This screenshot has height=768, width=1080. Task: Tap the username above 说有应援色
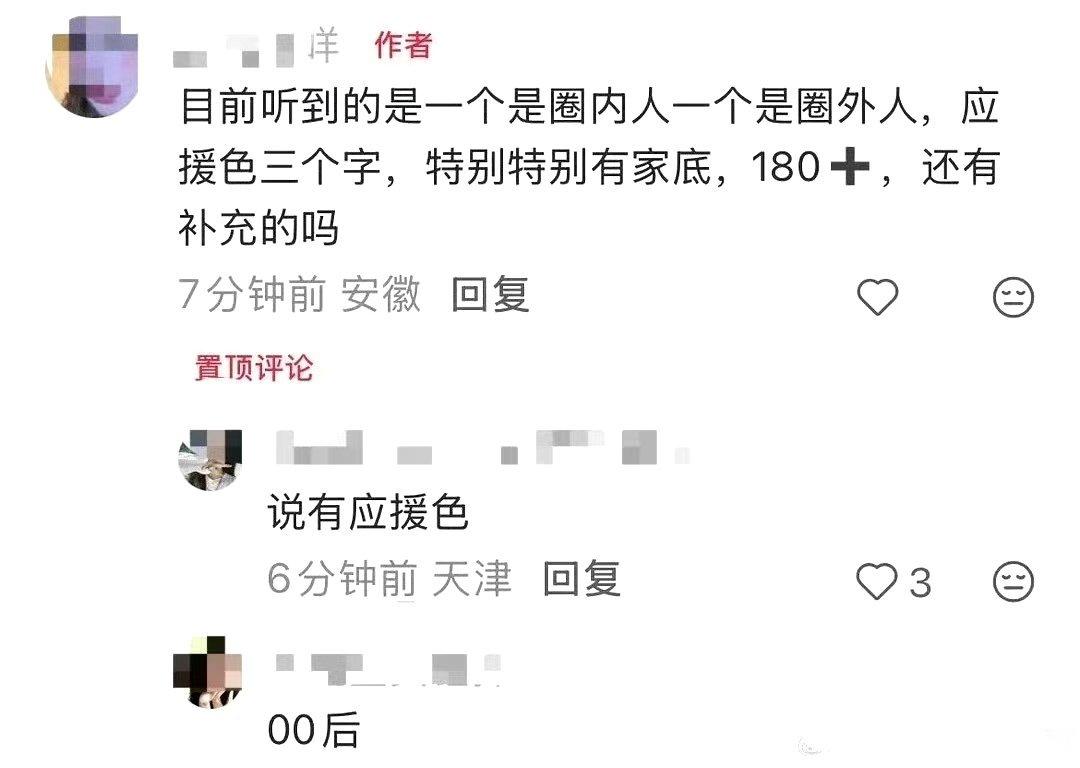(x=482, y=448)
